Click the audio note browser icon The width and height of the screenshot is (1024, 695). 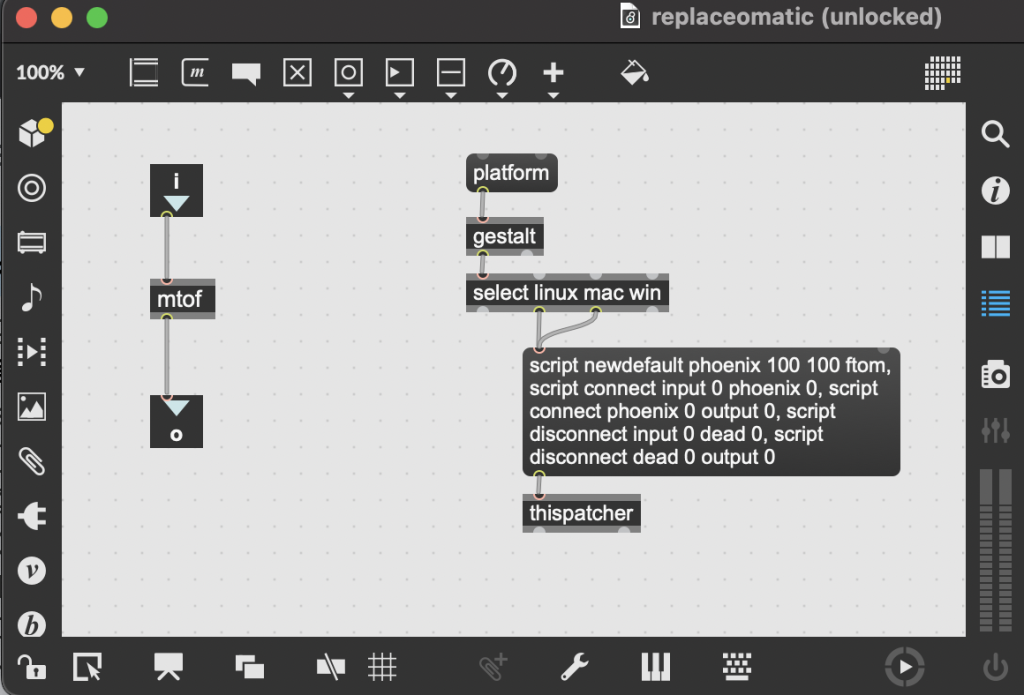pos(32,296)
